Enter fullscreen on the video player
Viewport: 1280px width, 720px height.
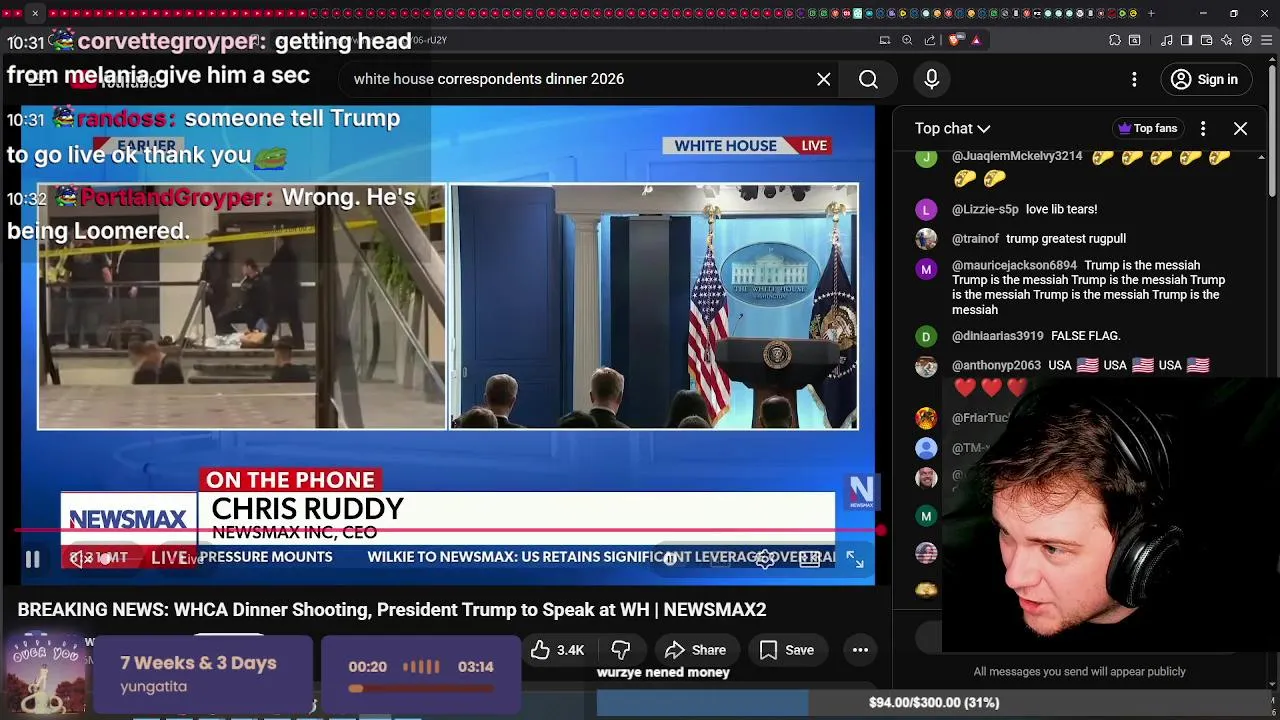[855, 559]
